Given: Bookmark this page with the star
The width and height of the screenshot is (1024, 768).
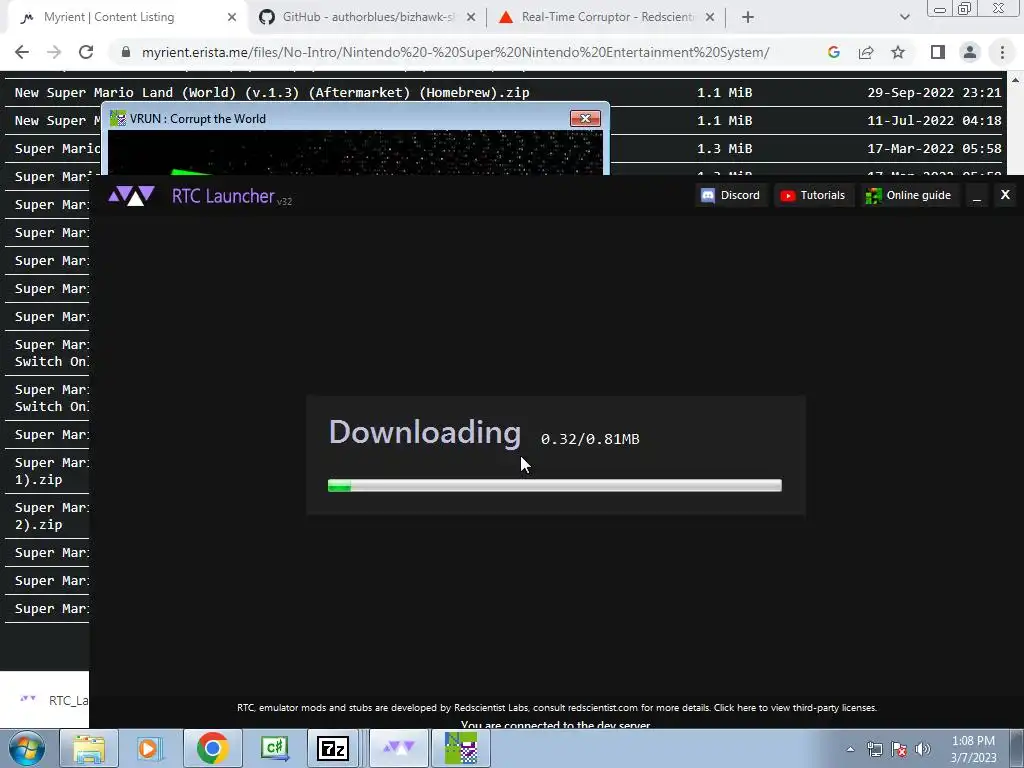Looking at the screenshot, I should 898,52.
